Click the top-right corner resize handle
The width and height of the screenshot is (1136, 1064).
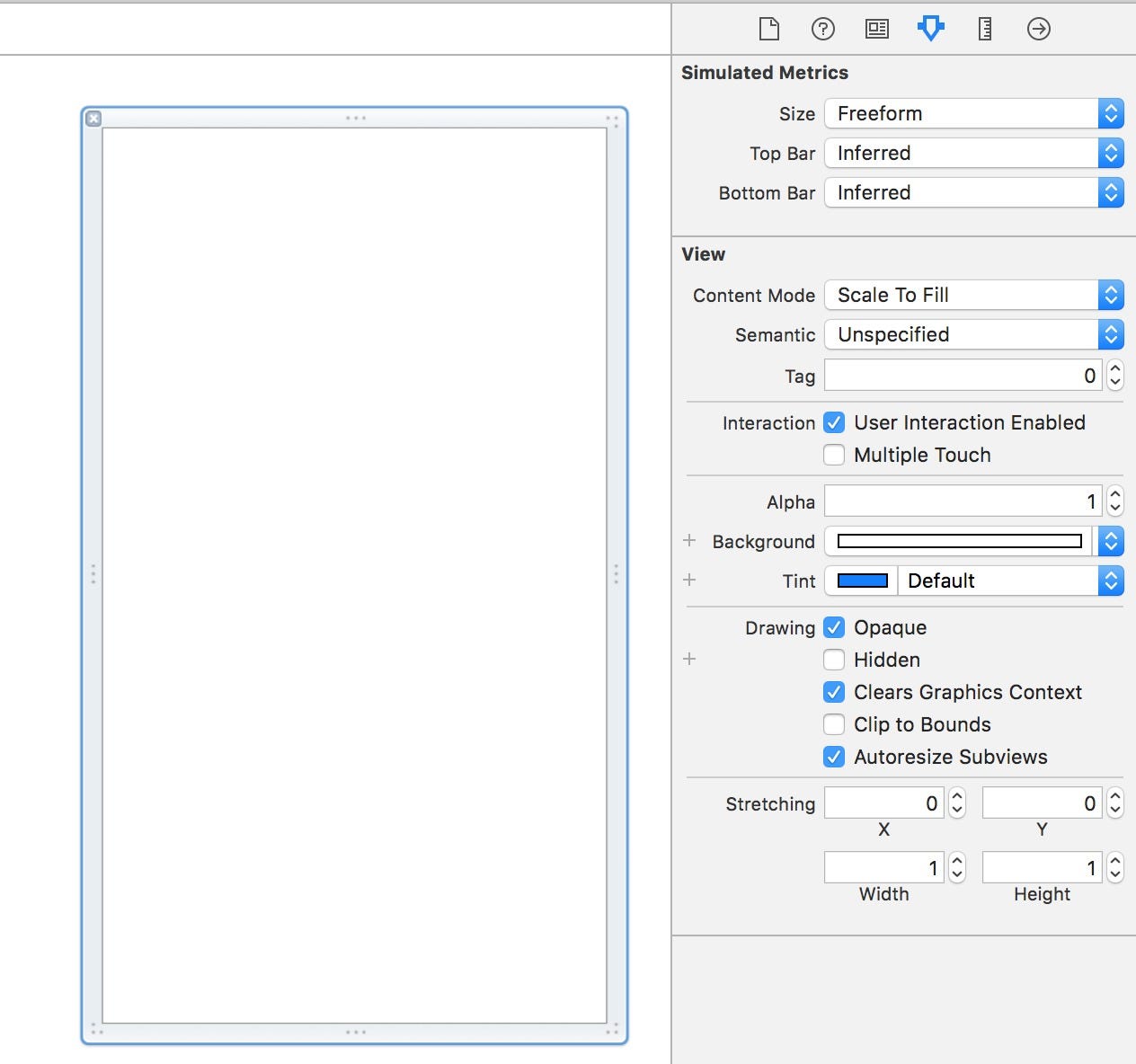[x=613, y=120]
